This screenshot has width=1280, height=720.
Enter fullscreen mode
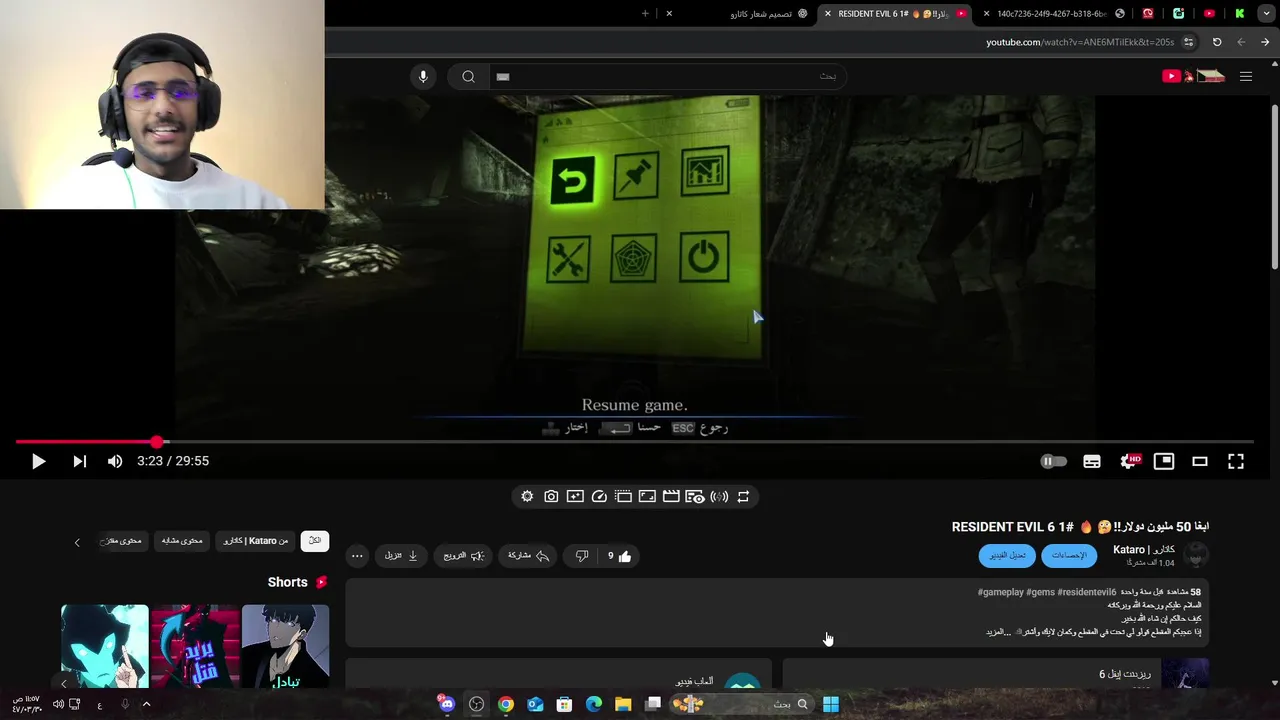click(1236, 461)
